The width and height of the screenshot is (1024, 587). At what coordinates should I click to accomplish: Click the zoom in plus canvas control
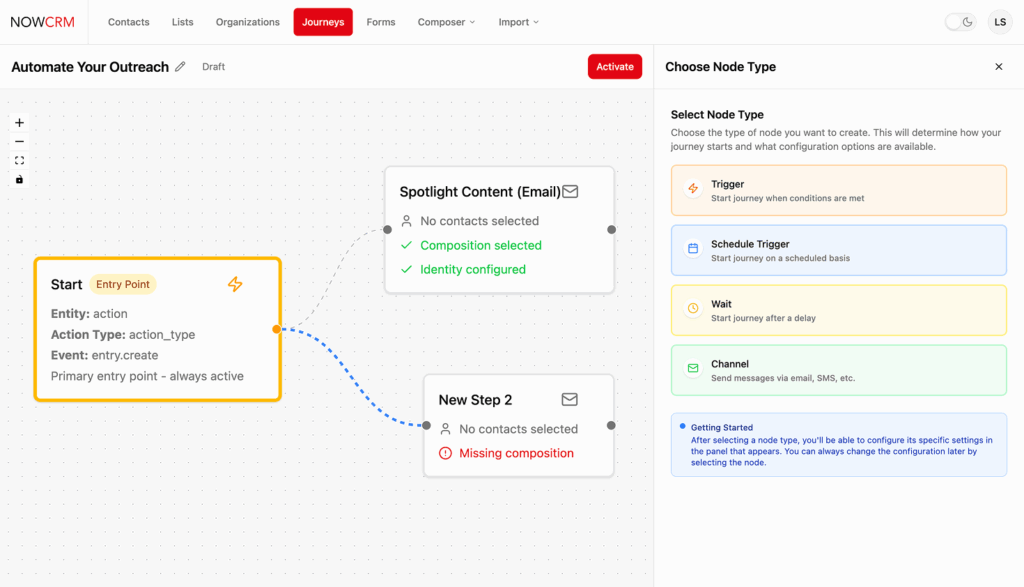tap(19, 123)
